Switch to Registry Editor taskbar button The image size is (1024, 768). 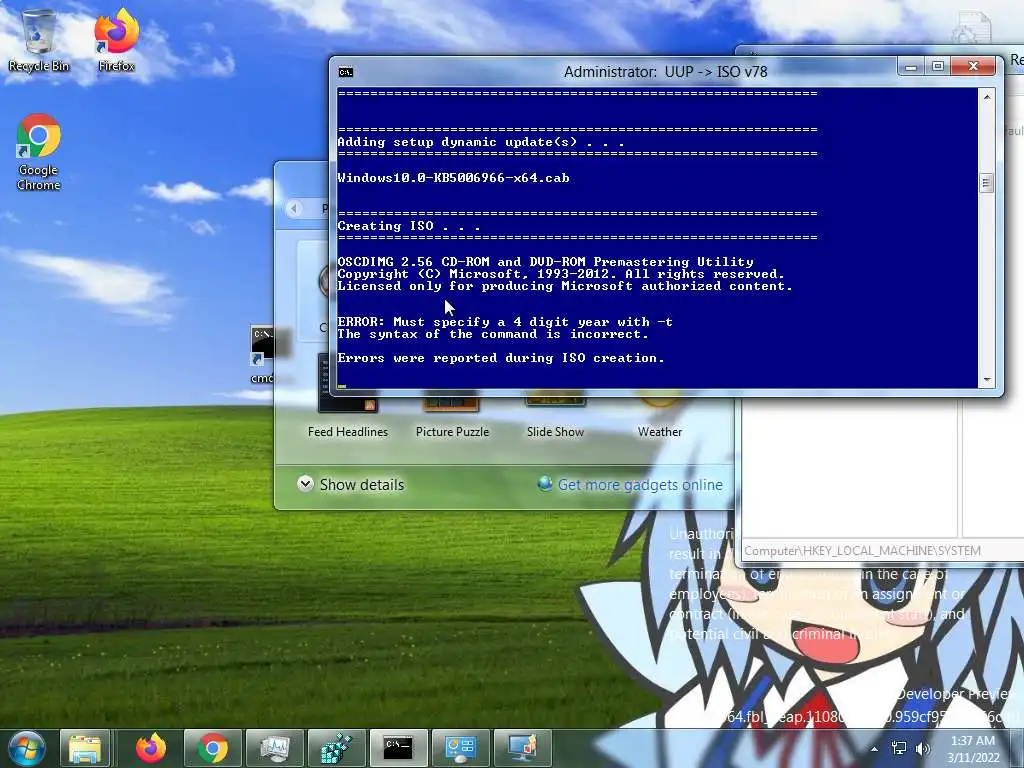point(336,748)
